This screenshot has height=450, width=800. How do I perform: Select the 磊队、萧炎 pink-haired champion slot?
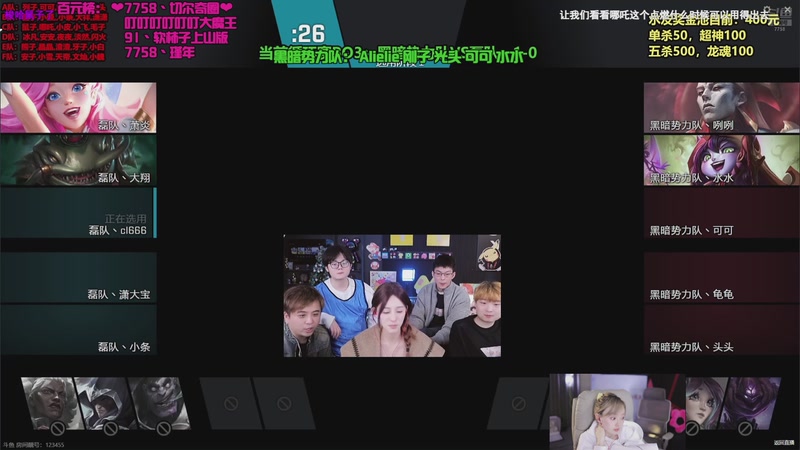(x=78, y=108)
